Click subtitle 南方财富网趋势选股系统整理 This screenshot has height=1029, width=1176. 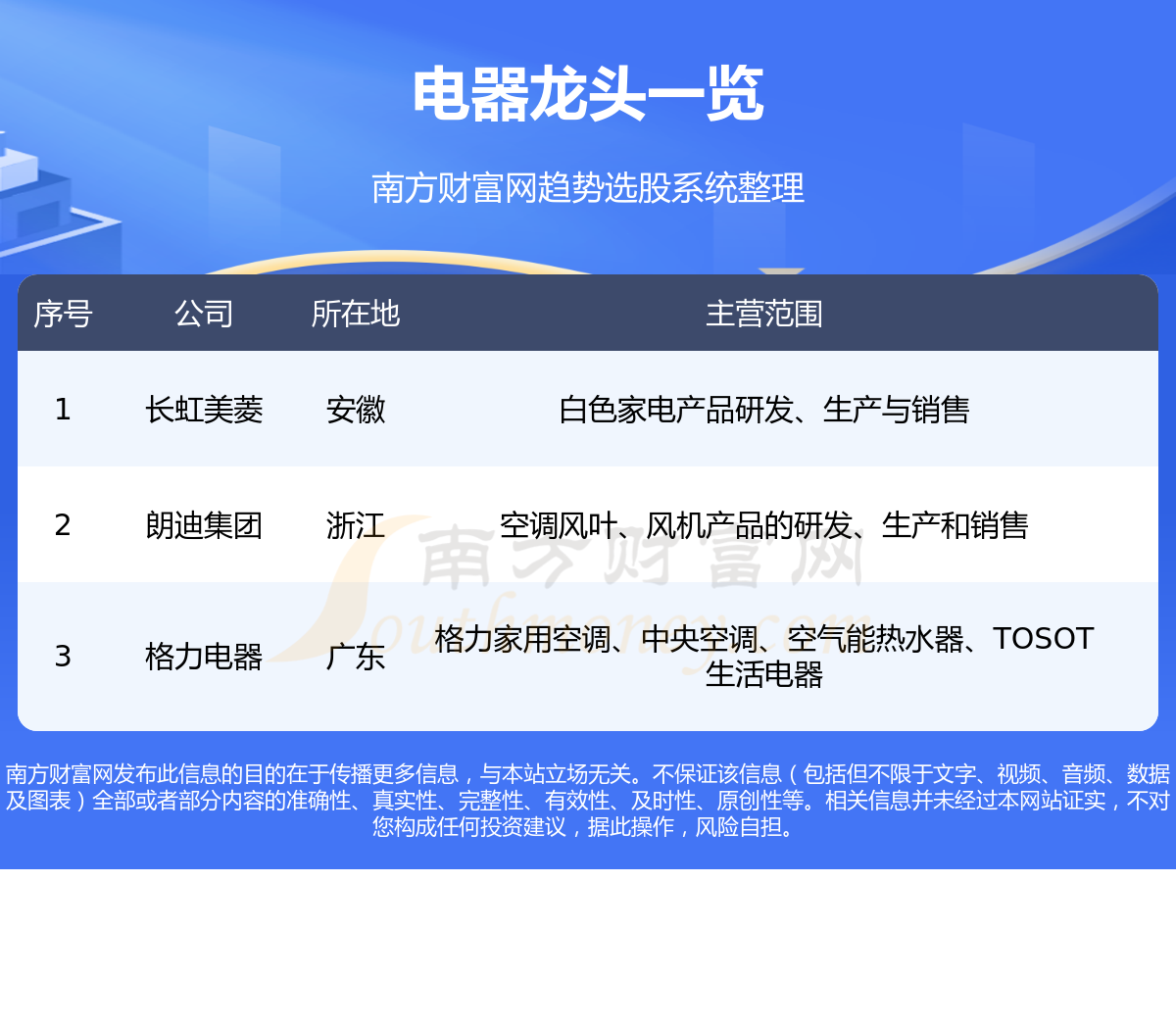[x=588, y=187]
